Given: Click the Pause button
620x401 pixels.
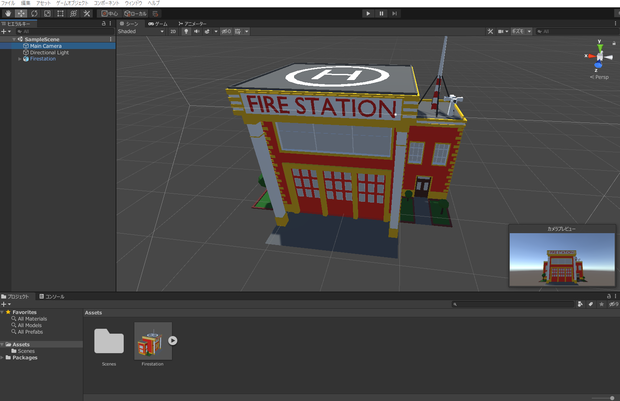Looking at the screenshot, I should tap(381, 13).
